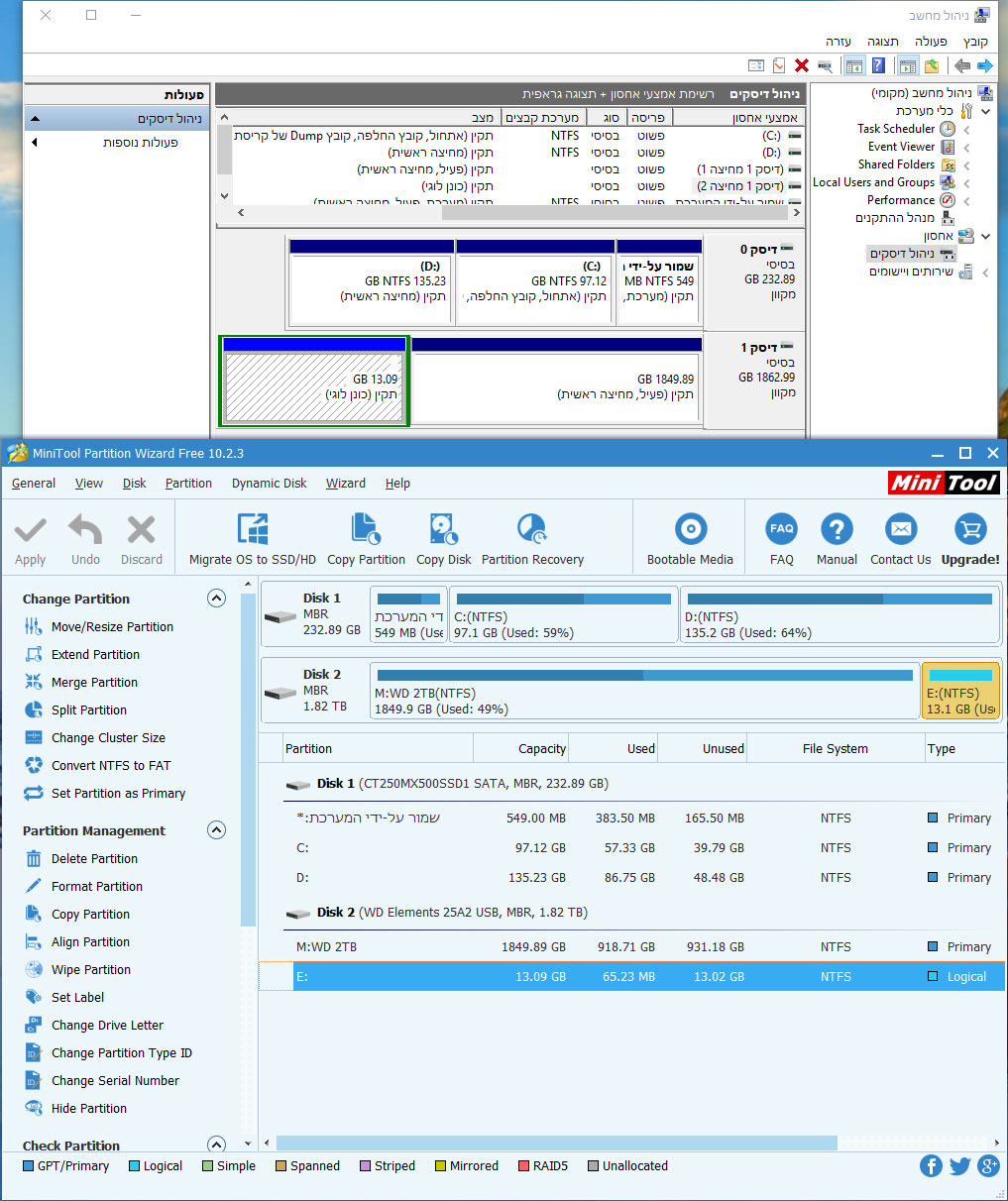
Task: Open the FAQ icon in toolbar
Action: click(x=782, y=529)
